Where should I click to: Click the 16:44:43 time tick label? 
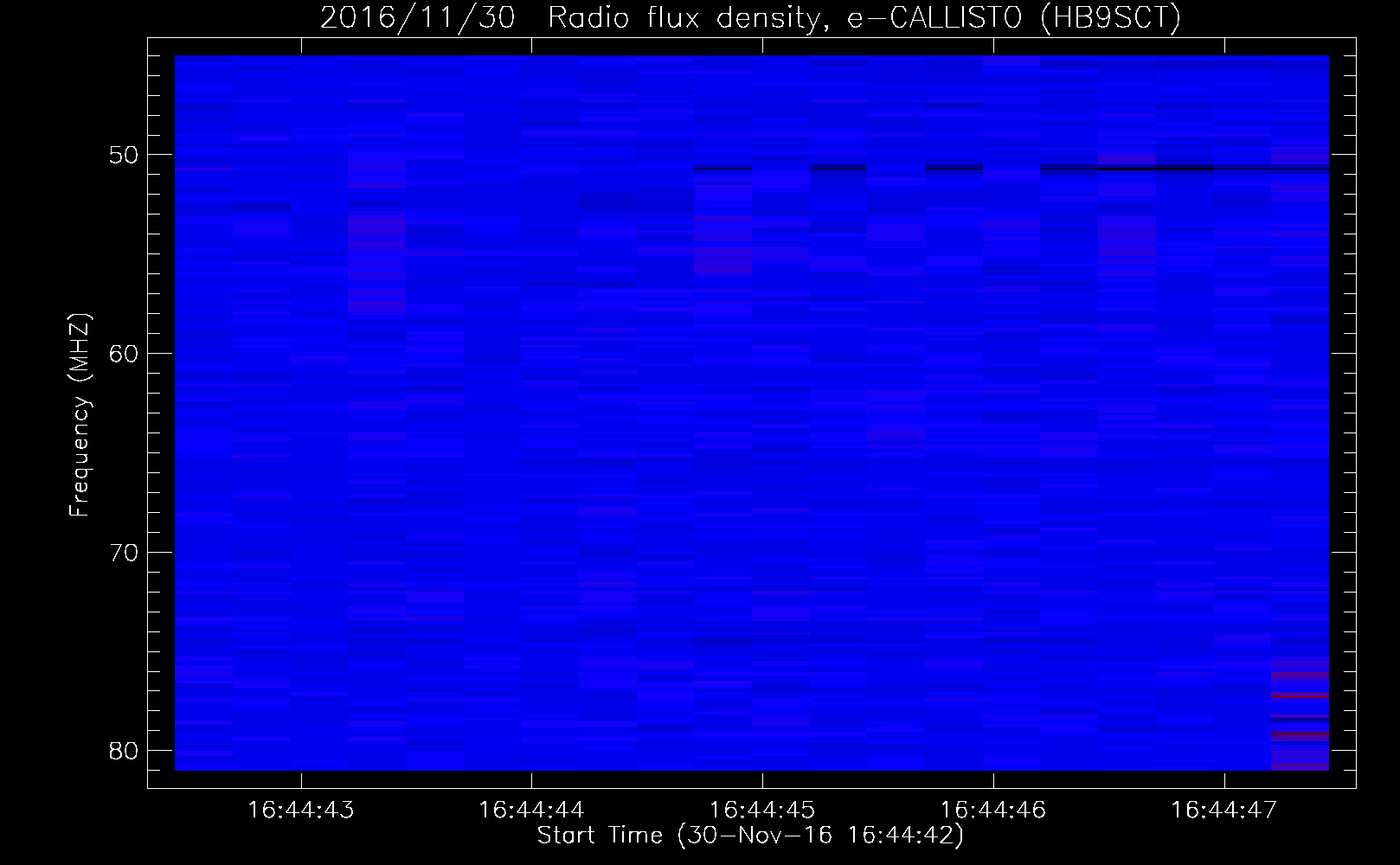[300, 811]
